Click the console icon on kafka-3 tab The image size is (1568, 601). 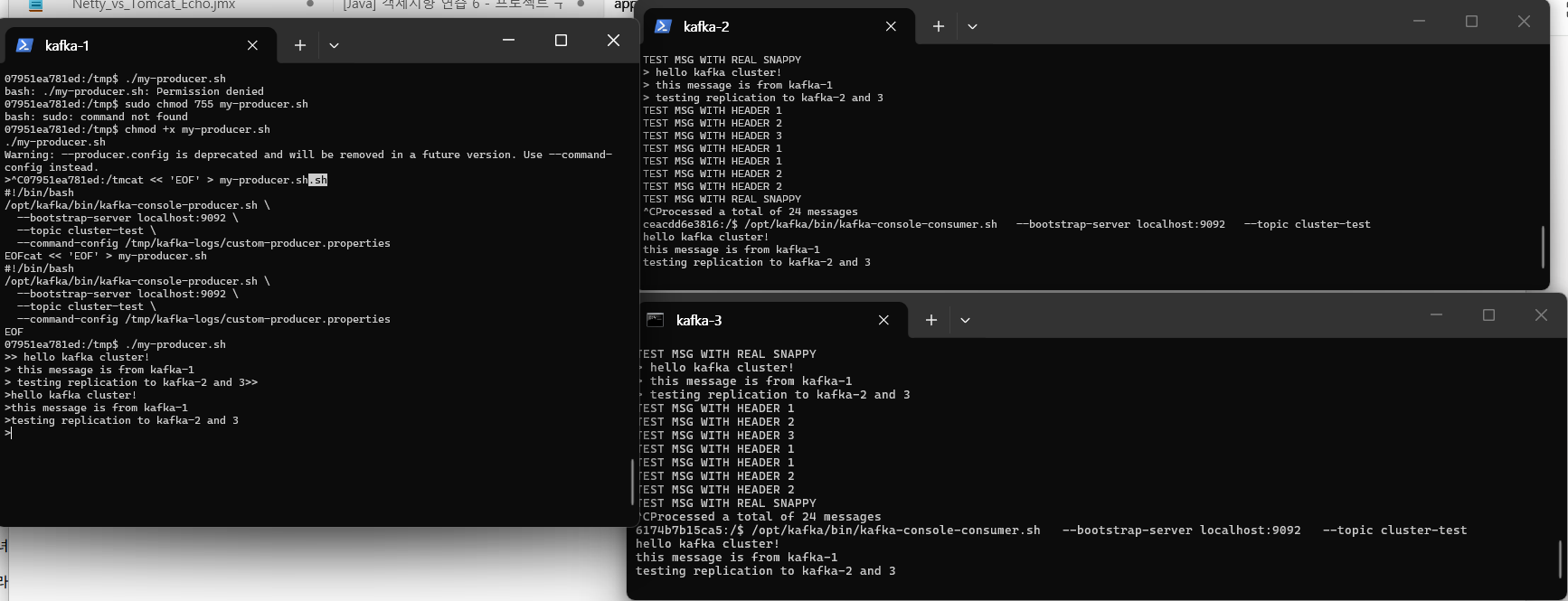click(656, 320)
